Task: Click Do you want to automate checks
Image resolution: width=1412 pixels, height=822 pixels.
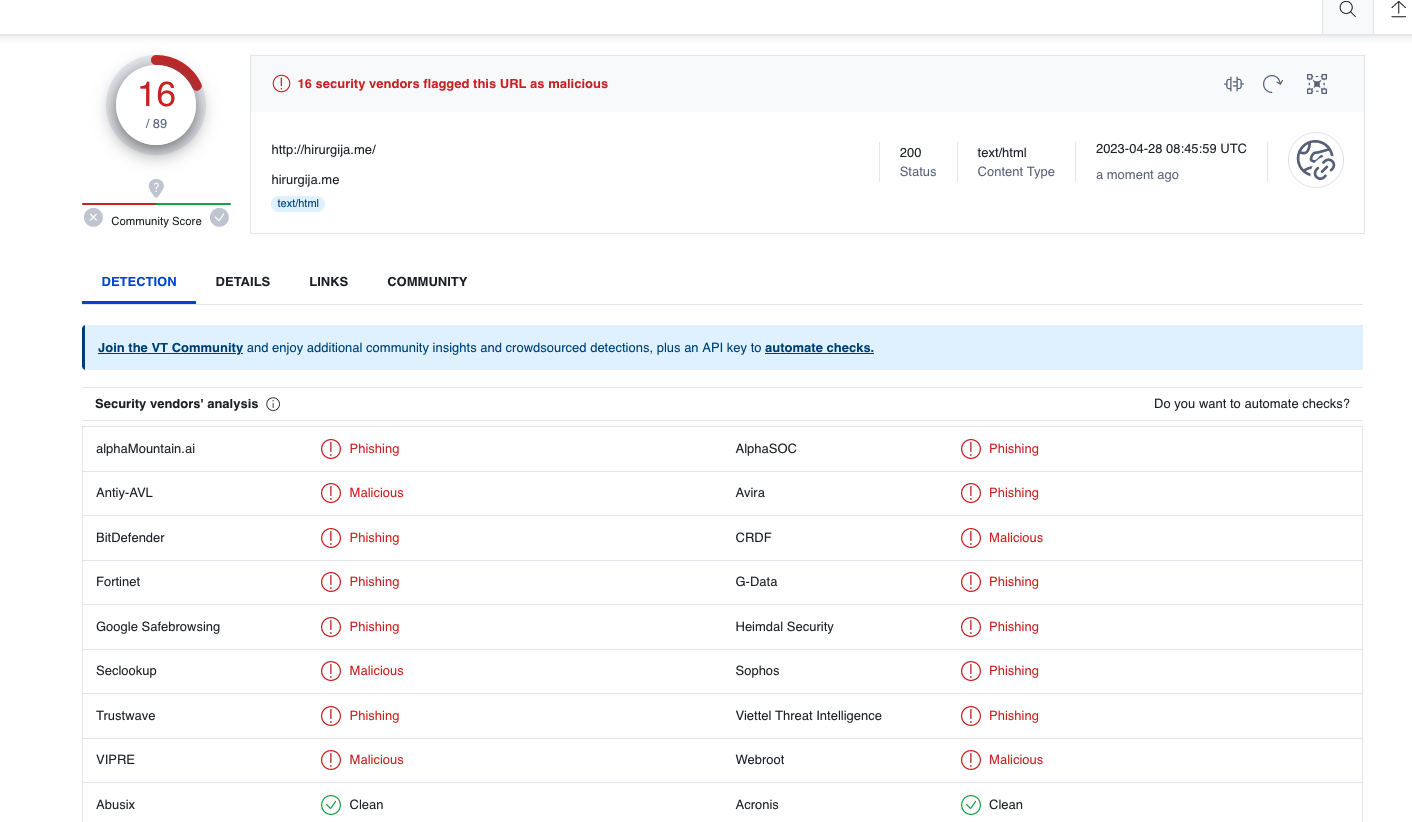Action: (x=1252, y=404)
